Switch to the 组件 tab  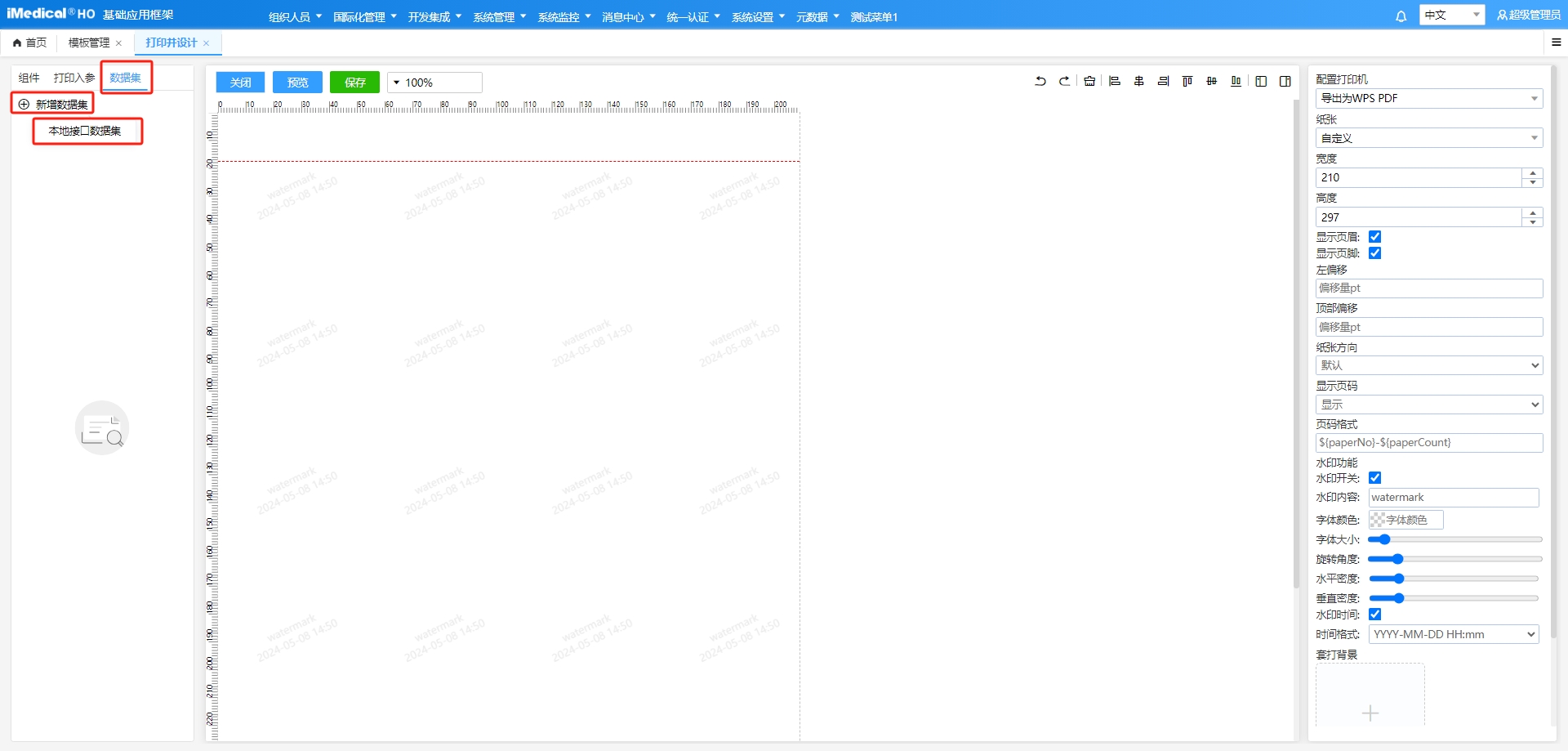(x=29, y=78)
